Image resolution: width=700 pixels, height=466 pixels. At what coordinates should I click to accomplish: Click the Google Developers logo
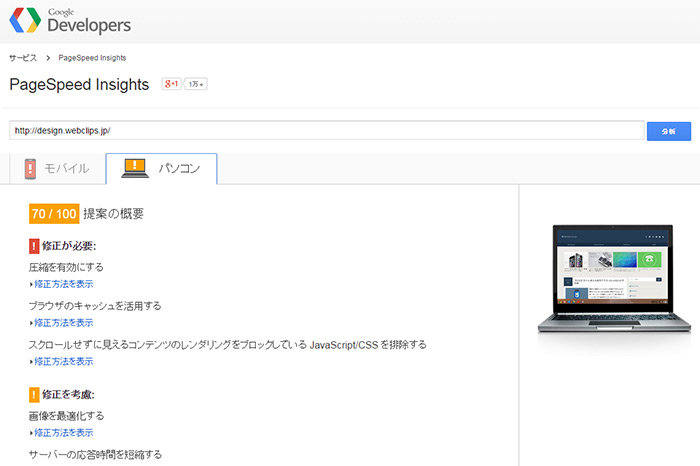point(70,21)
